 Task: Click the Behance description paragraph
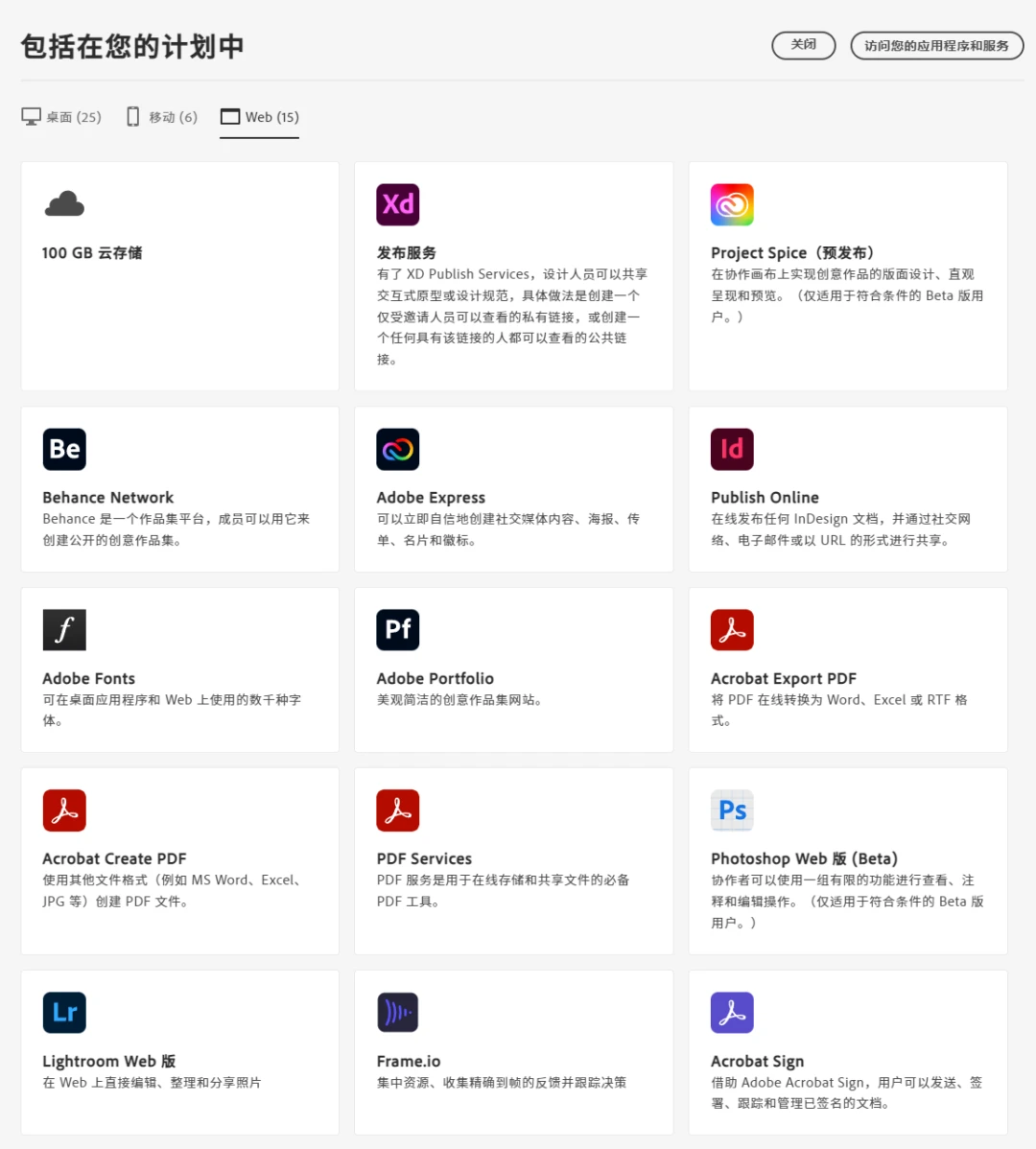pyautogui.click(x=177, y=529)
